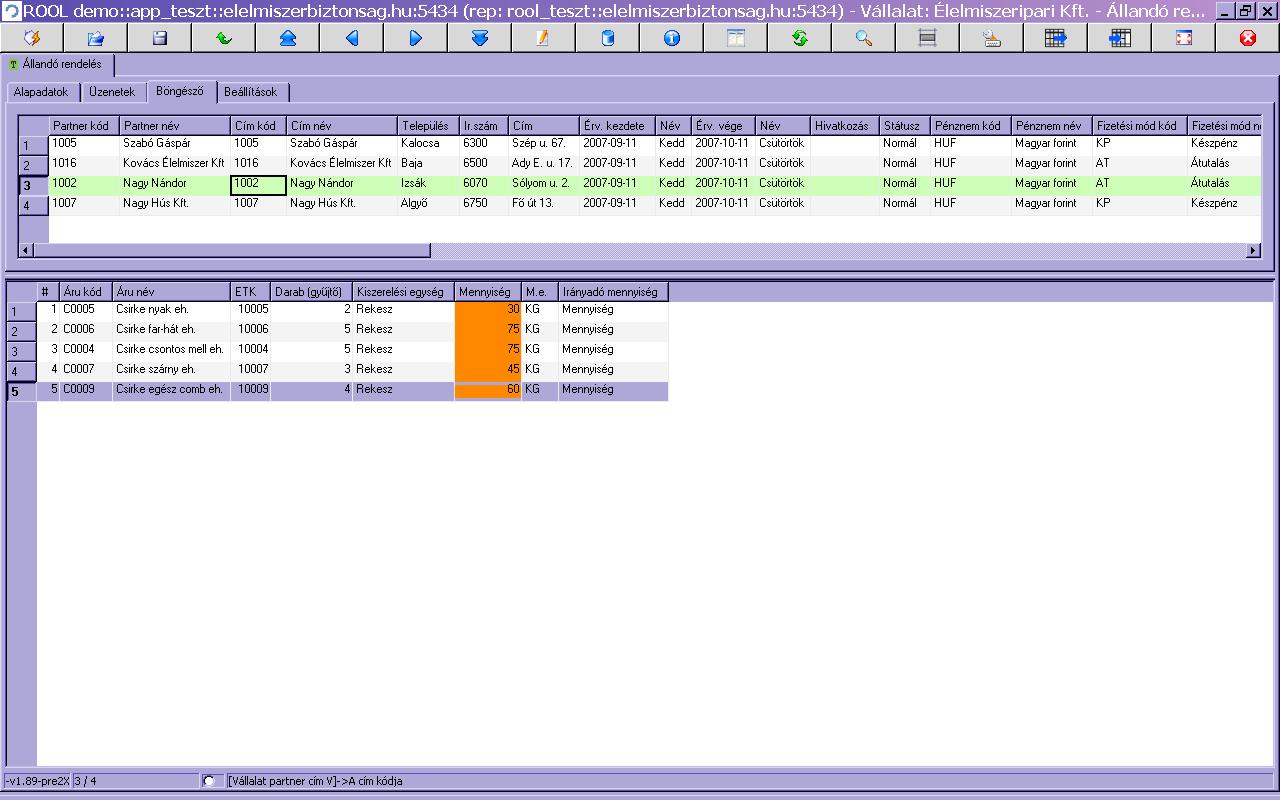The image size is (1280, 800).
Task: Jump to first record using the top arrow icon
Action: pyautogui.click(x=287, y=38)
